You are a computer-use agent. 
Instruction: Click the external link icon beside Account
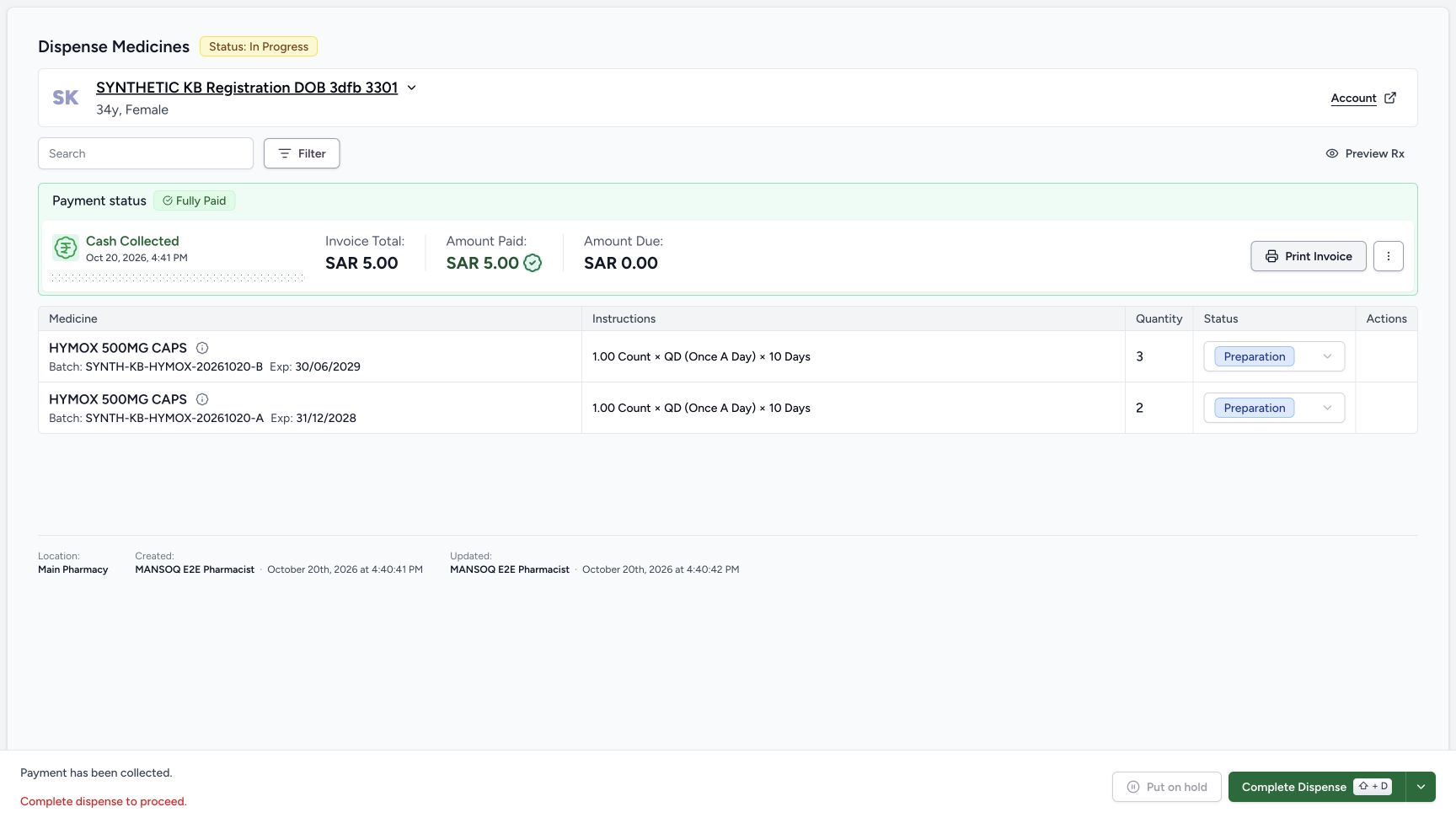pyautogui.click(x=1390, y=98)
